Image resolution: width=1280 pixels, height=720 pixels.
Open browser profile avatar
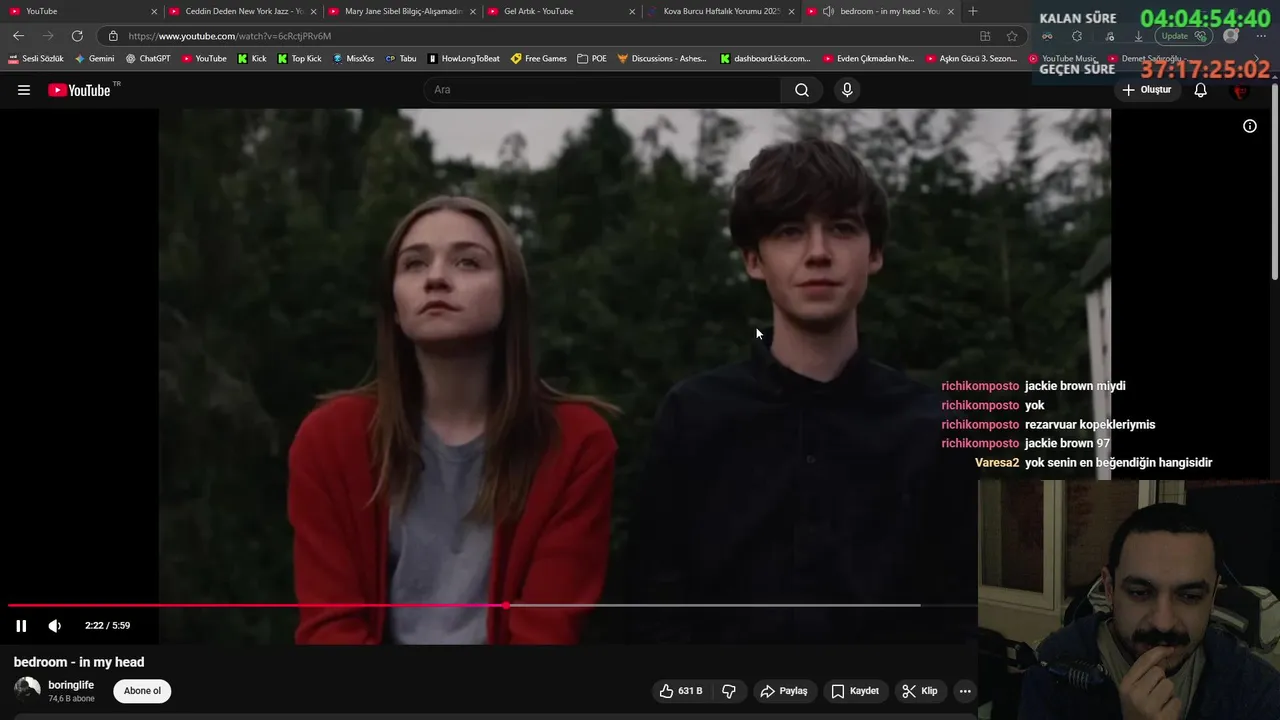1231,36
